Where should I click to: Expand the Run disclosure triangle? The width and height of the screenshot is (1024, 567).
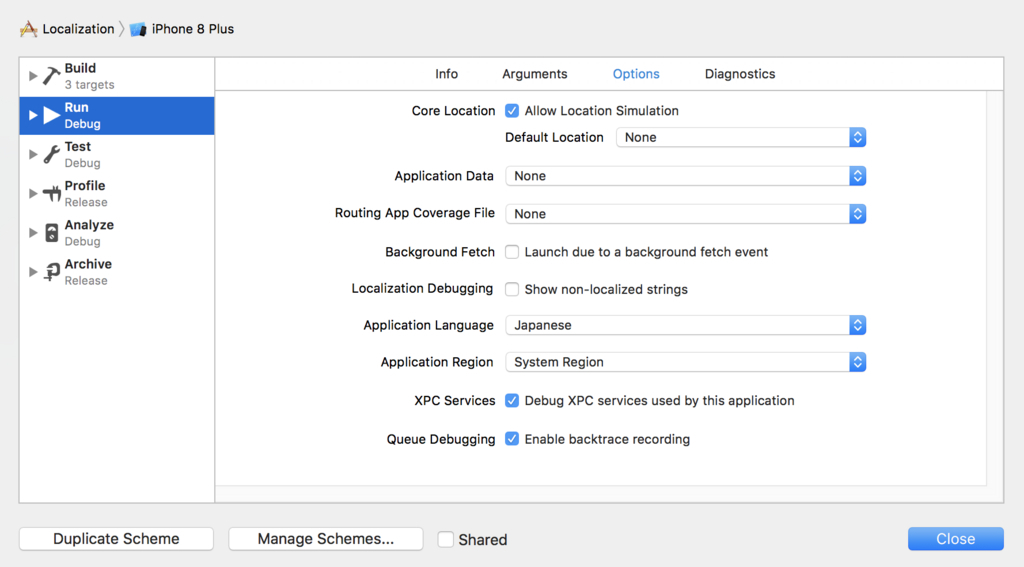click(33, 116)
